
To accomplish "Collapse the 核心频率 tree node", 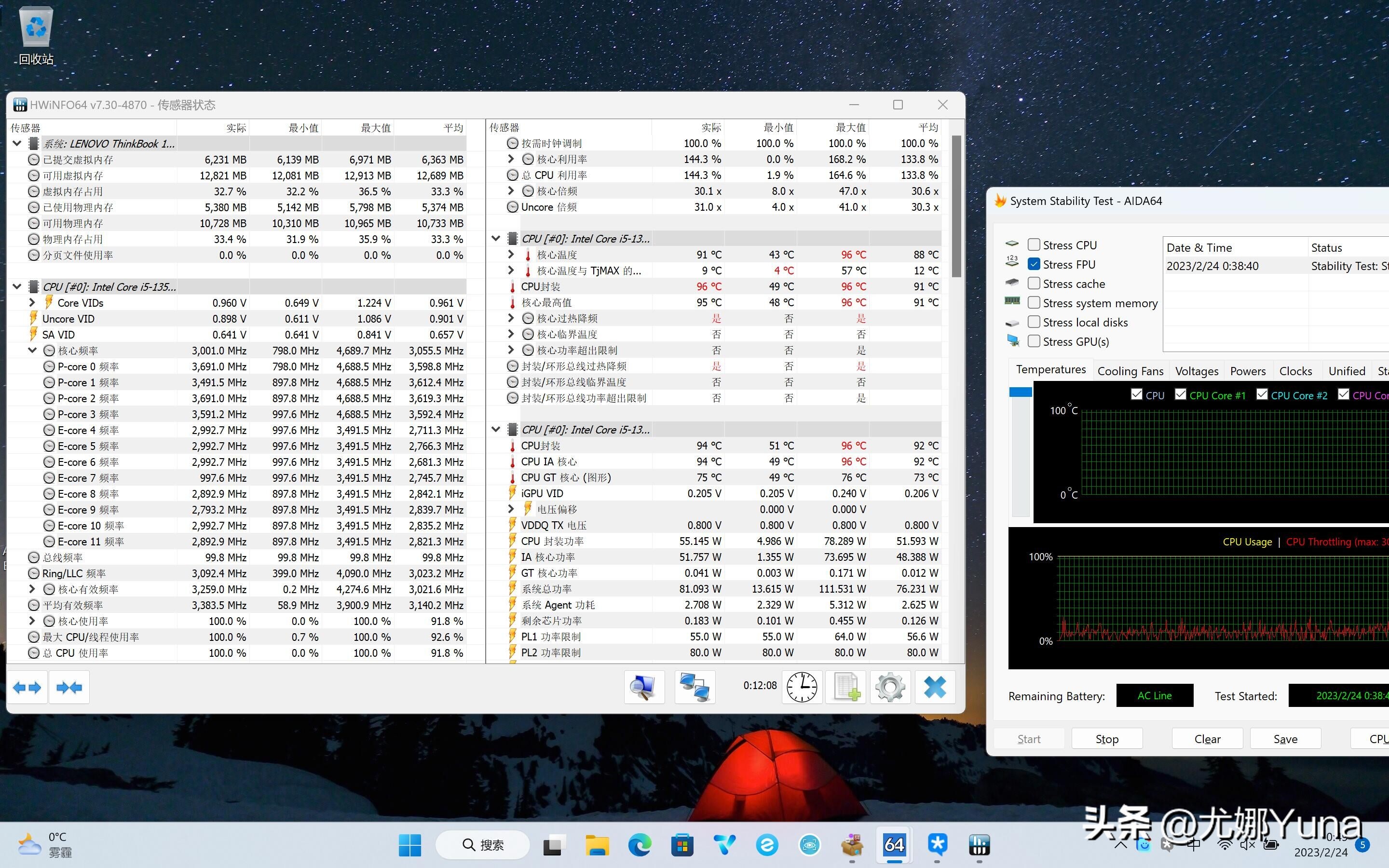I will [x=32, y=350].
